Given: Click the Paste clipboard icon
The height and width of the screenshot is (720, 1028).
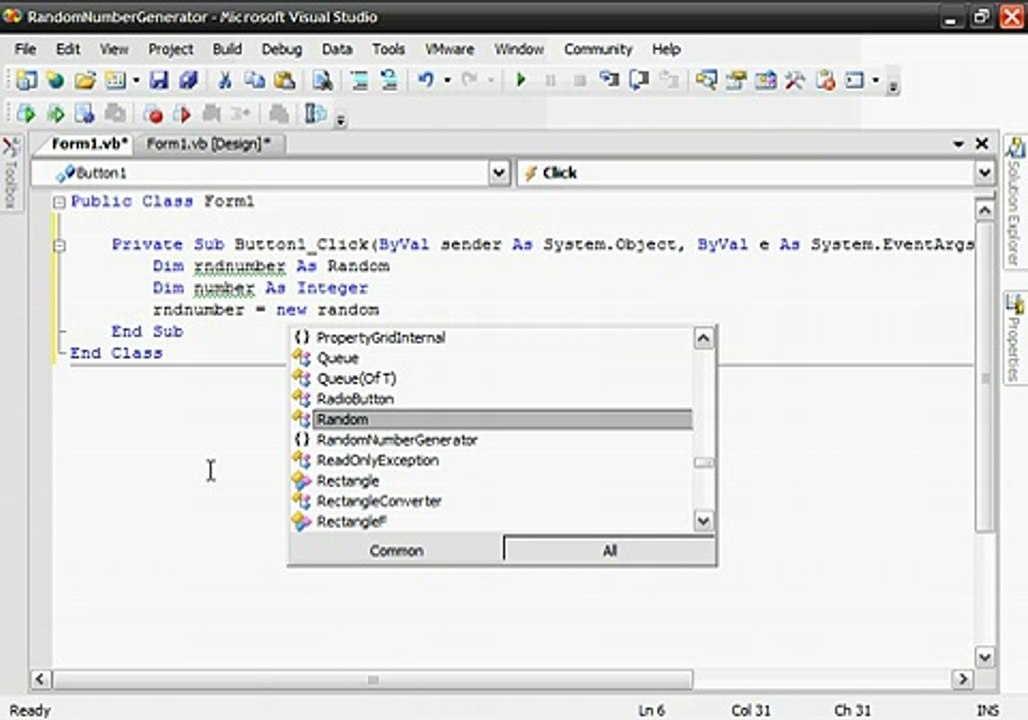Looking at the screenshot, I should 285,81.
